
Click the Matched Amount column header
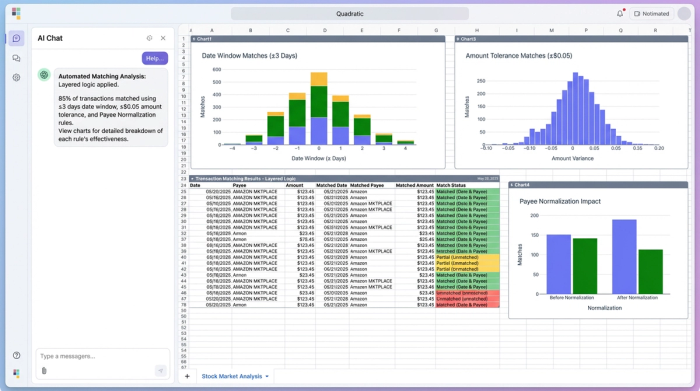(415, 185)
